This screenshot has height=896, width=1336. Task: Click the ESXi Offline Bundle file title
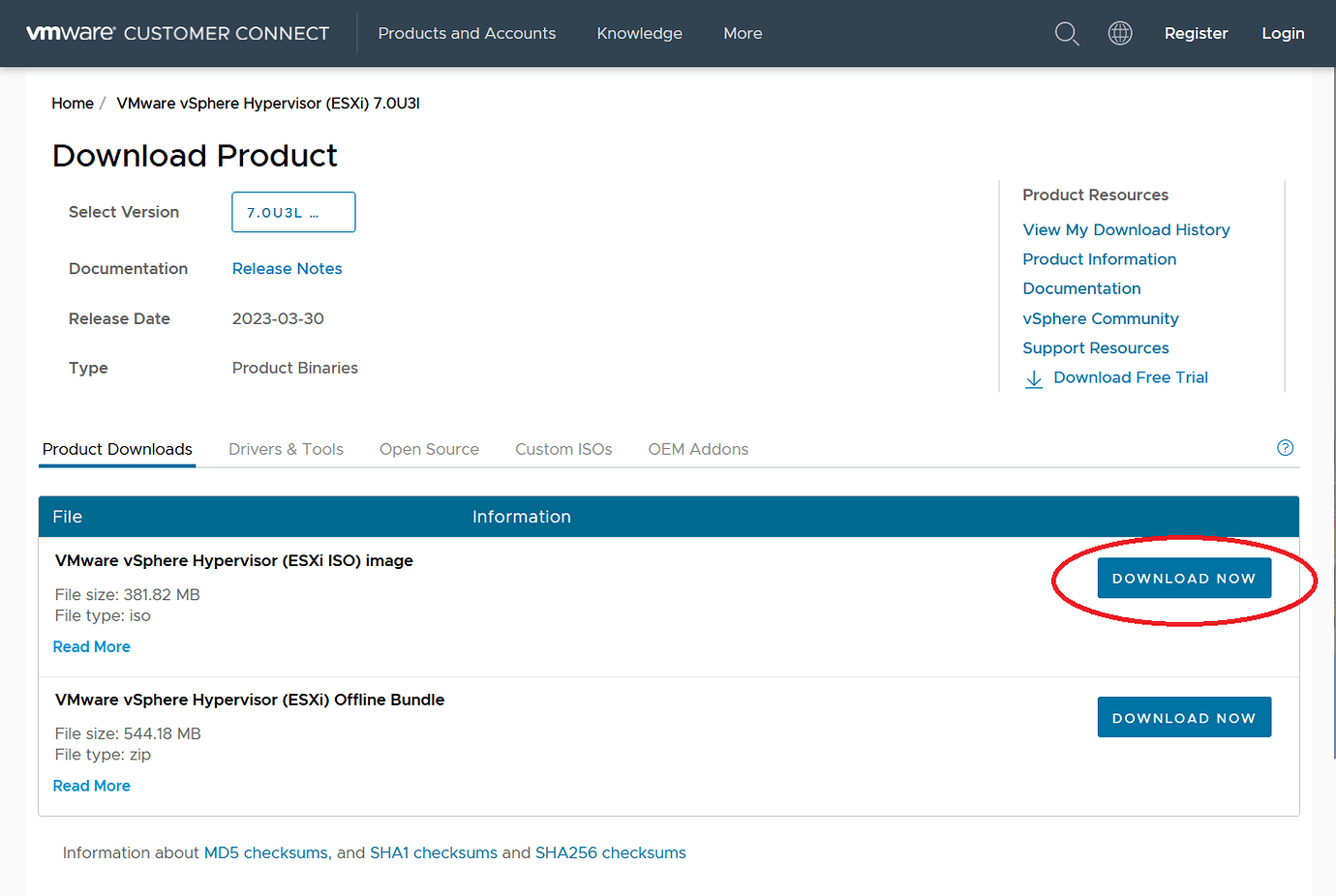click(x=250, y=700)
